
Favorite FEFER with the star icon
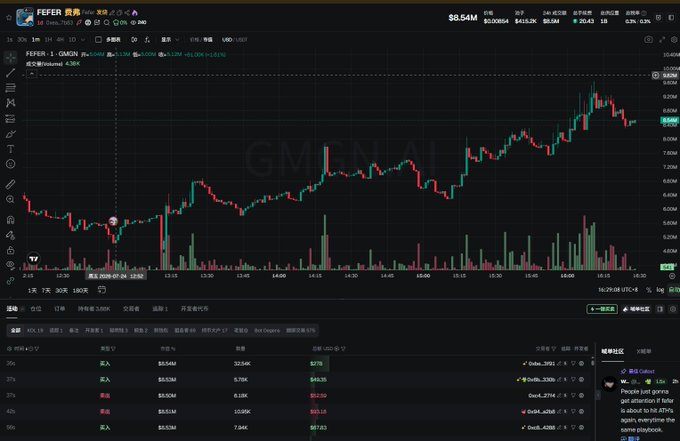[x=9, y=18]
